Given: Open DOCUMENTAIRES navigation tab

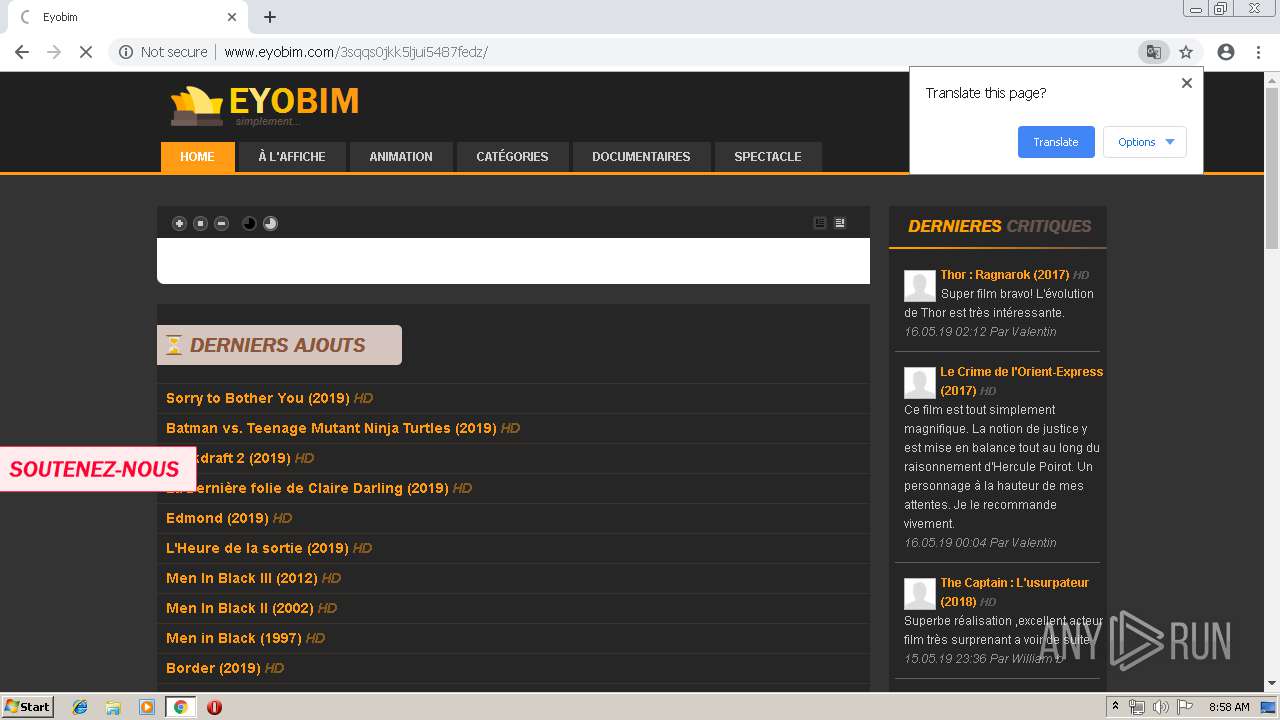Looking at the screenshot, I should pos(641,157).
